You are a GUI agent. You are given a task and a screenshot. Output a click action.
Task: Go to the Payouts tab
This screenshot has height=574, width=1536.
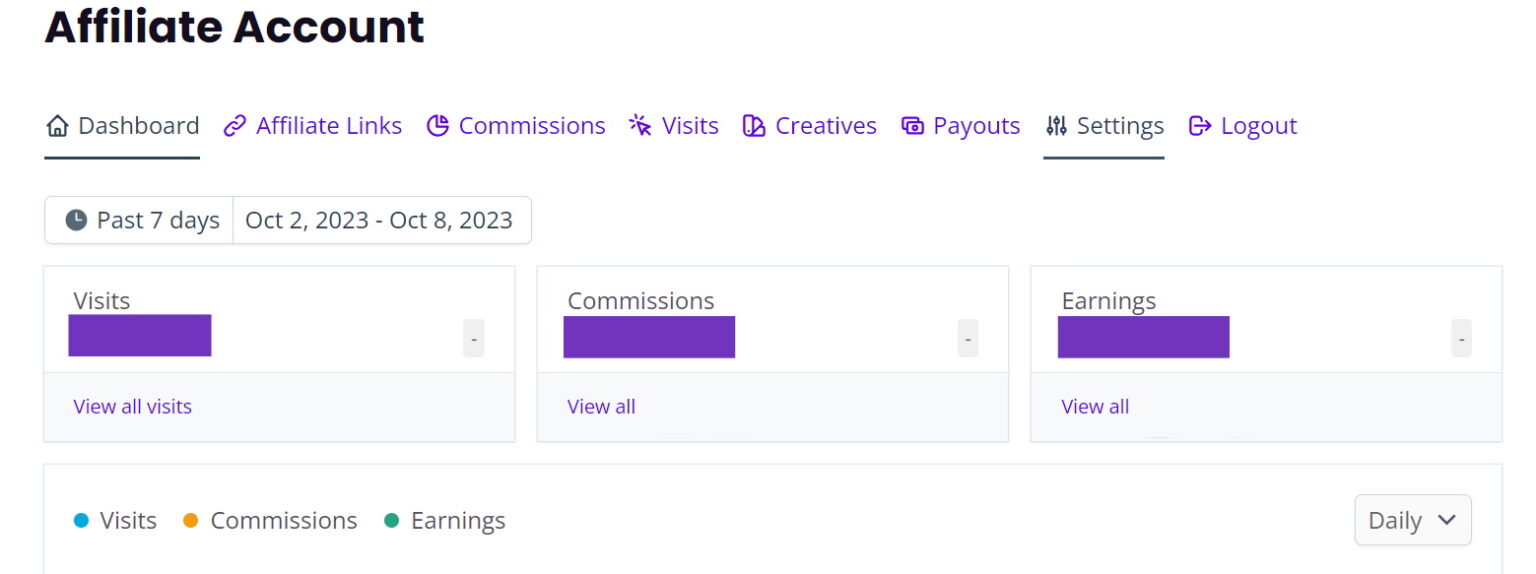click(x=976, y=126)
